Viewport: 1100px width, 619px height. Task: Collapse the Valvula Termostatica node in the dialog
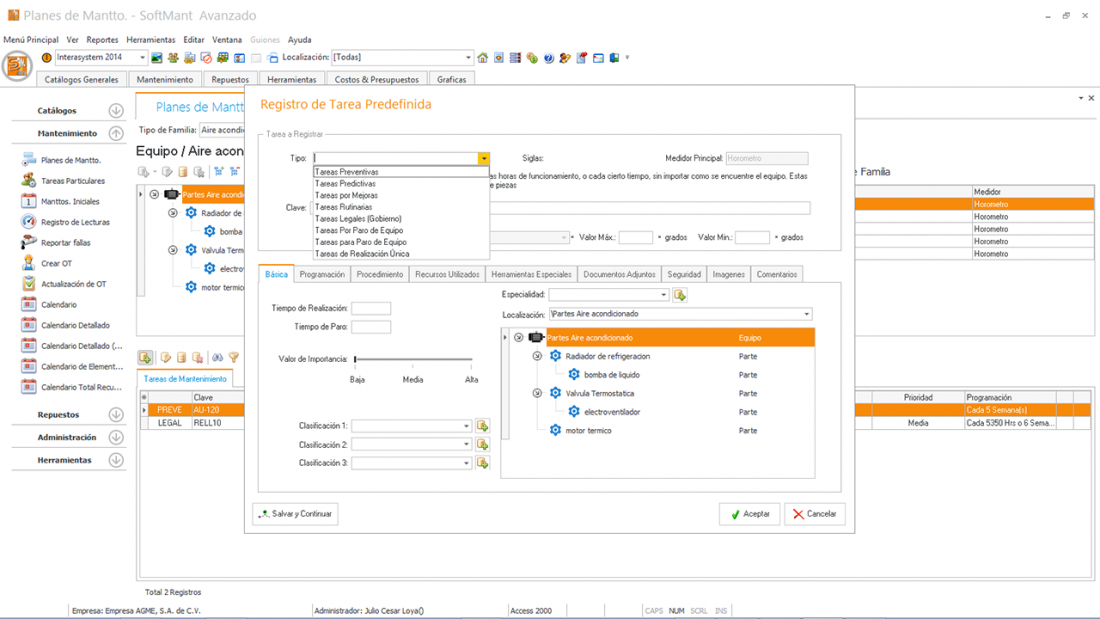(537, 393)
